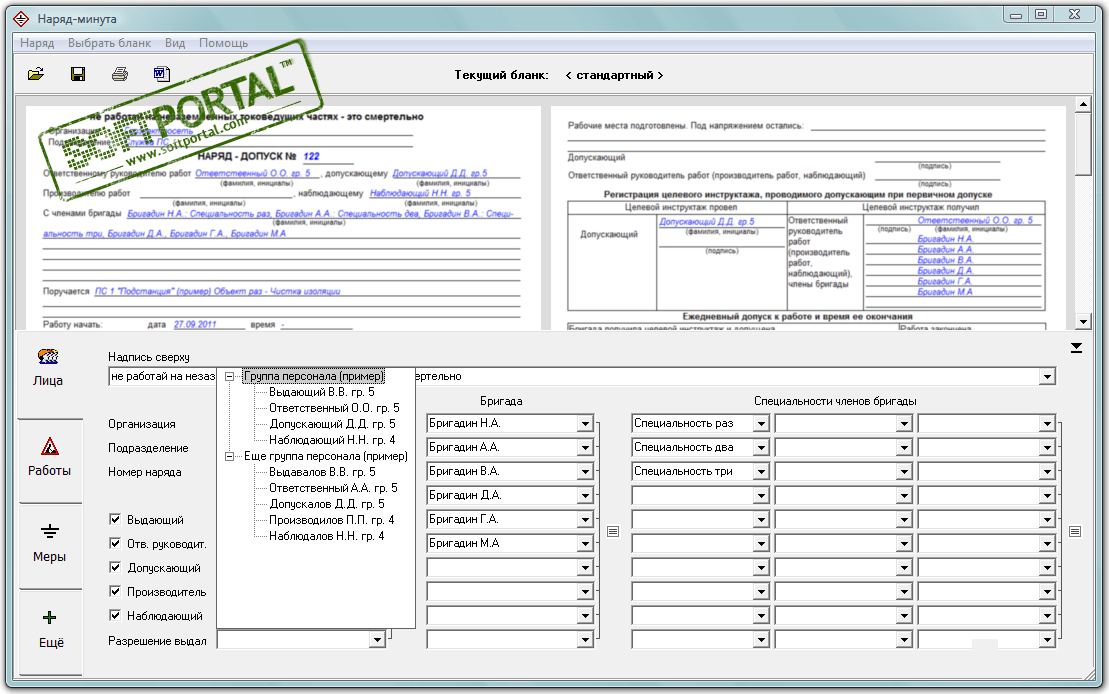Print using the printer toolbar icon
Screen dimensions: 1109x694
pos(120,74)
